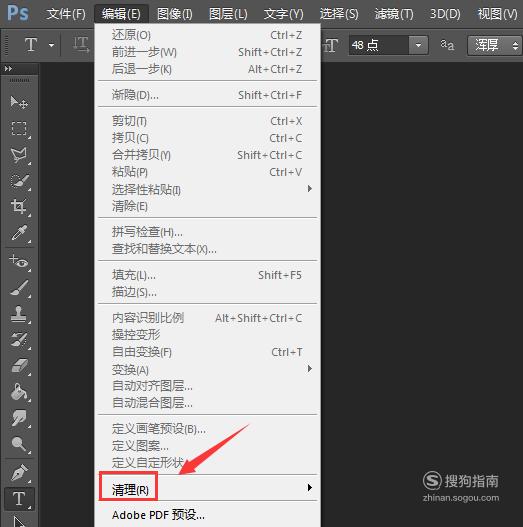Screen dimensions: 523x527
Task: Open the anti-aliasing 浑厚 dropdown
Action: 494,45
